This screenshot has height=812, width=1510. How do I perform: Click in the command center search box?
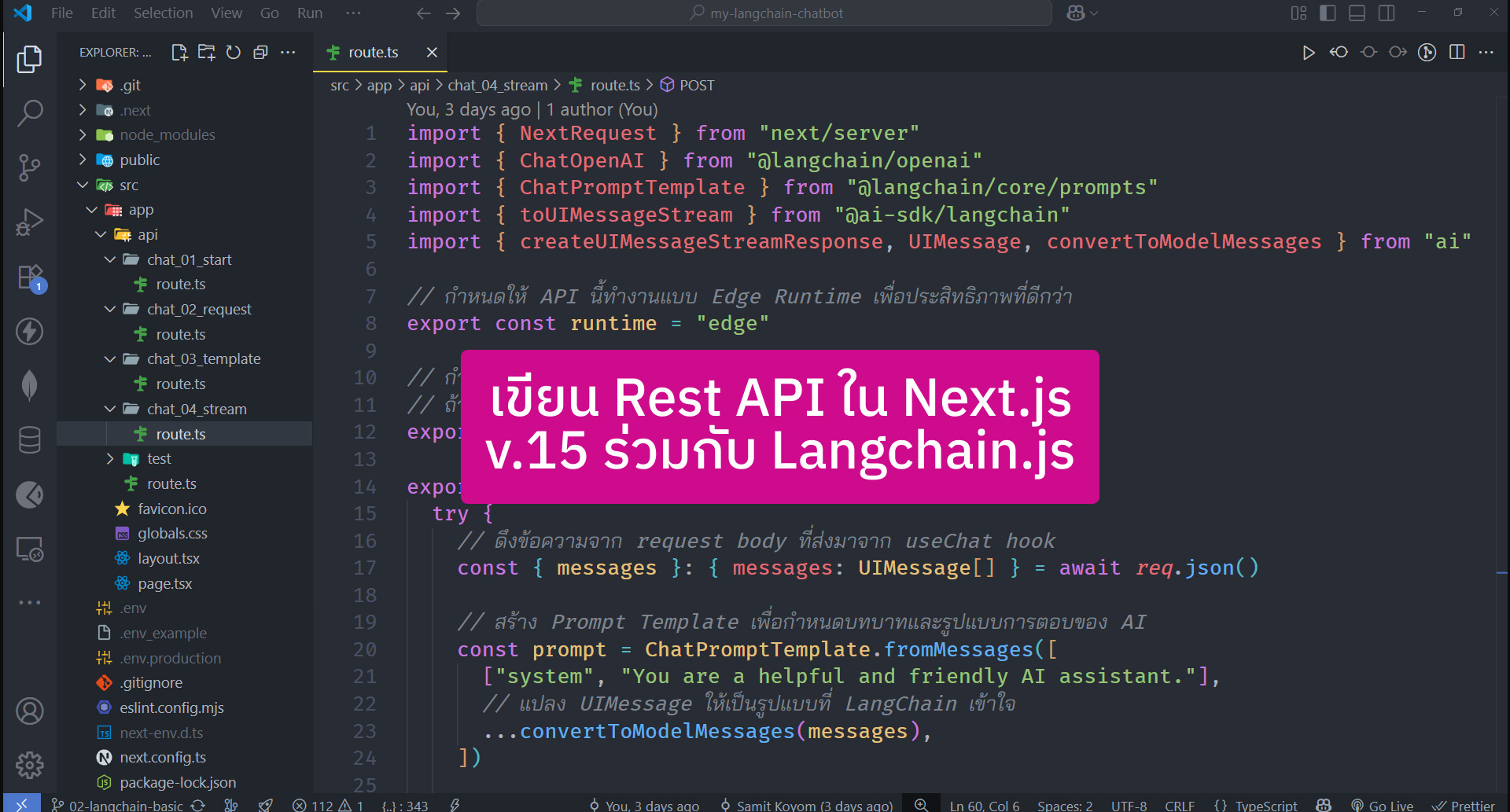click(x=764, y=13)
